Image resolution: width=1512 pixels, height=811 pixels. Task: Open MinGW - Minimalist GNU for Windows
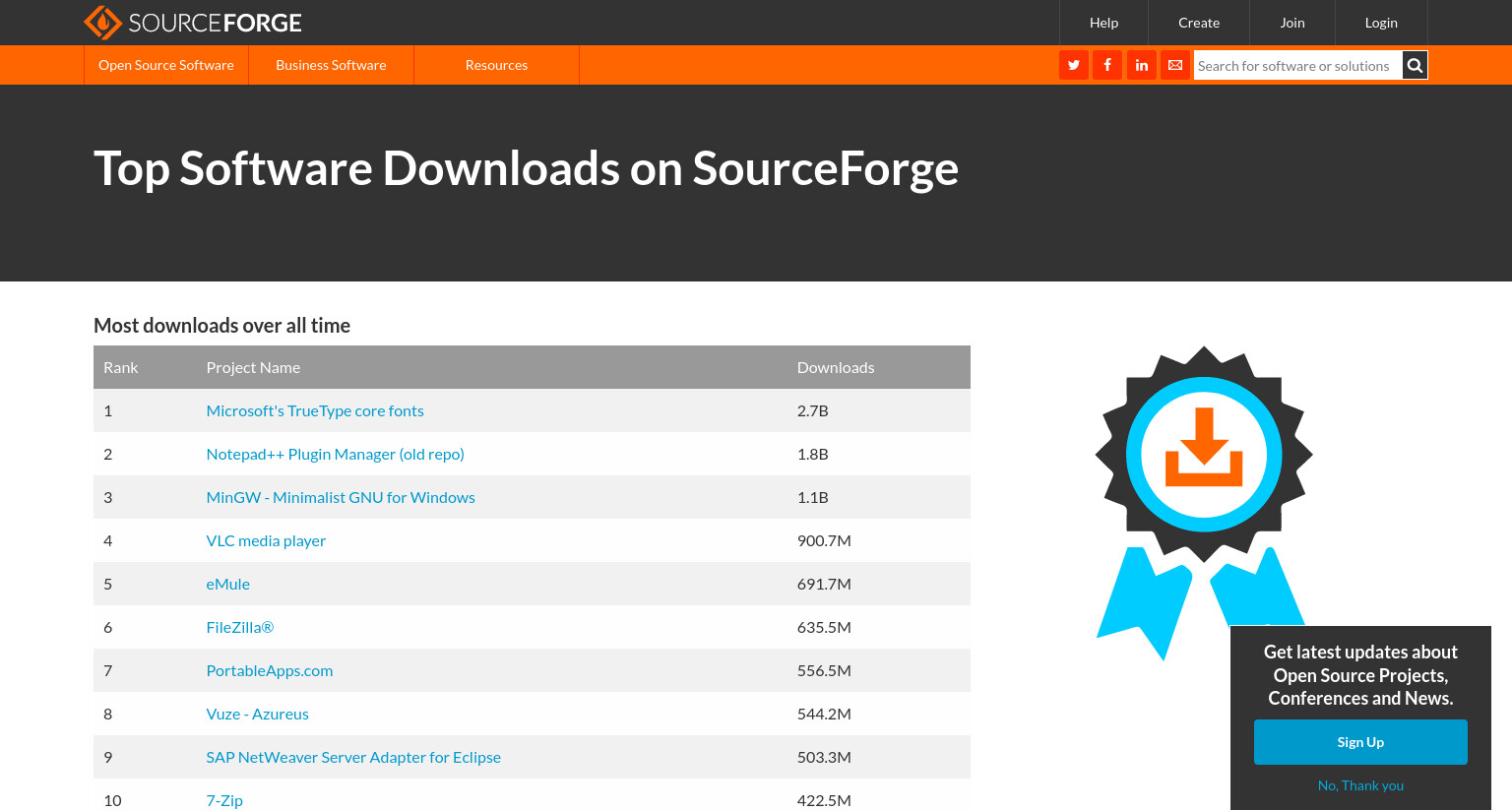[341, 497]
